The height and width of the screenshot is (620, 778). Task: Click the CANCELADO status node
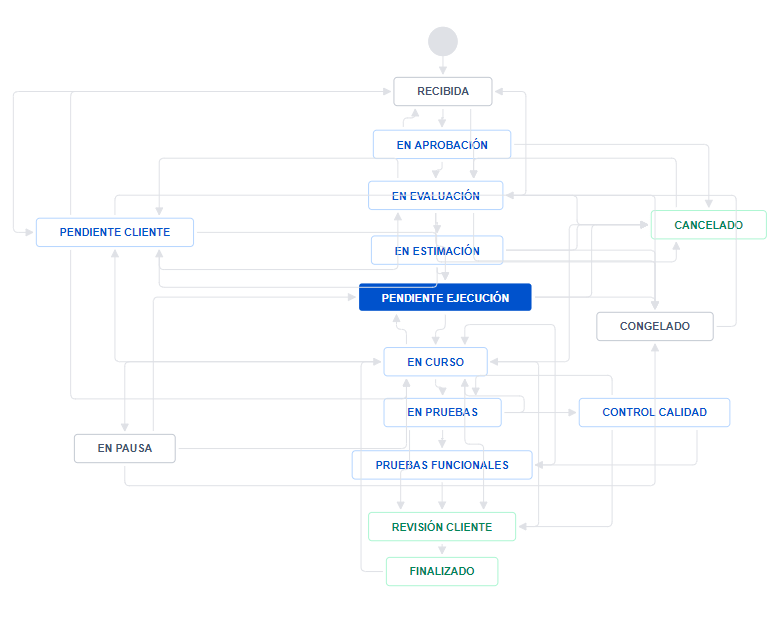[708, 225]
